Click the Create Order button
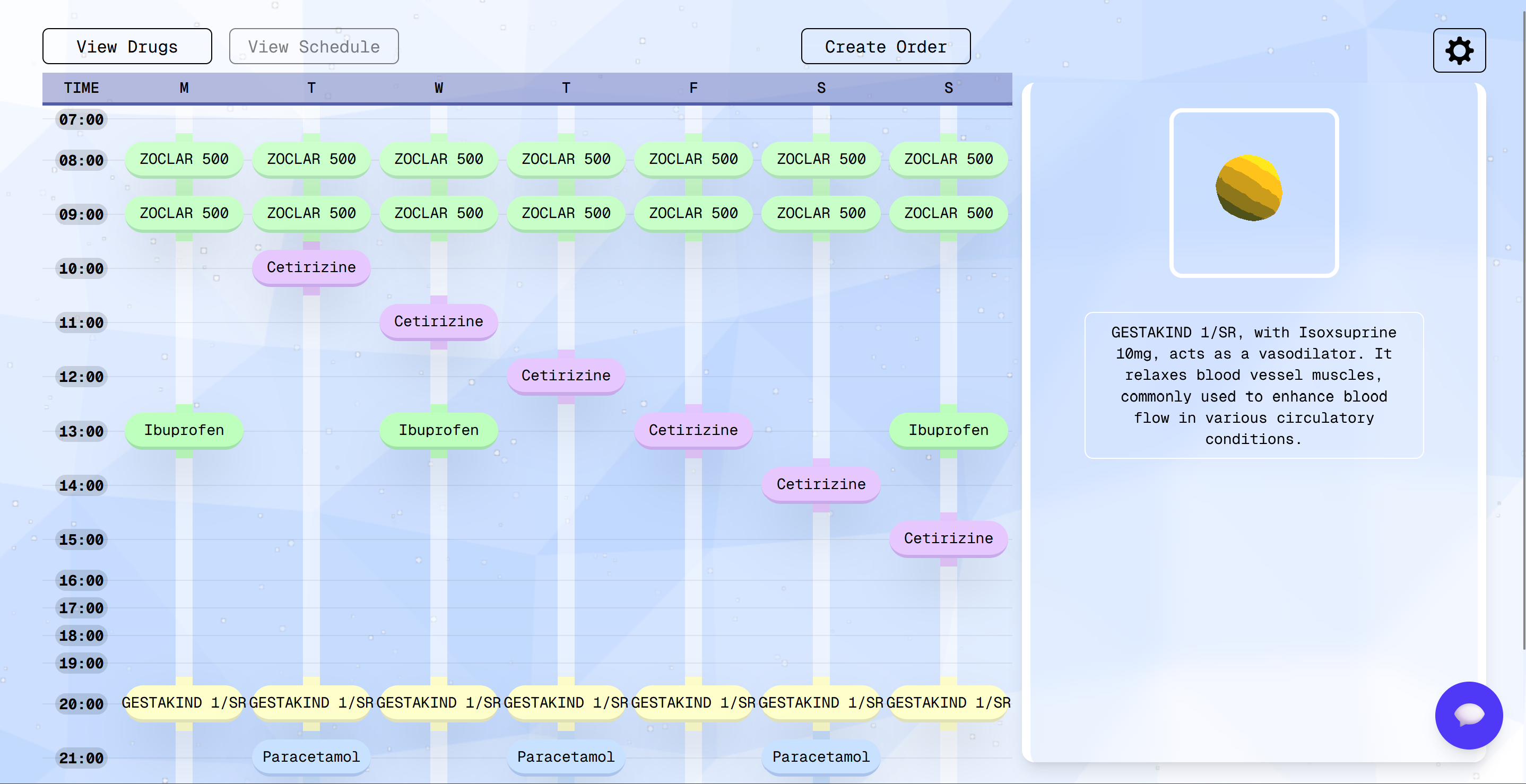This screenshot has height=784, width=1526. coord(885,46)
